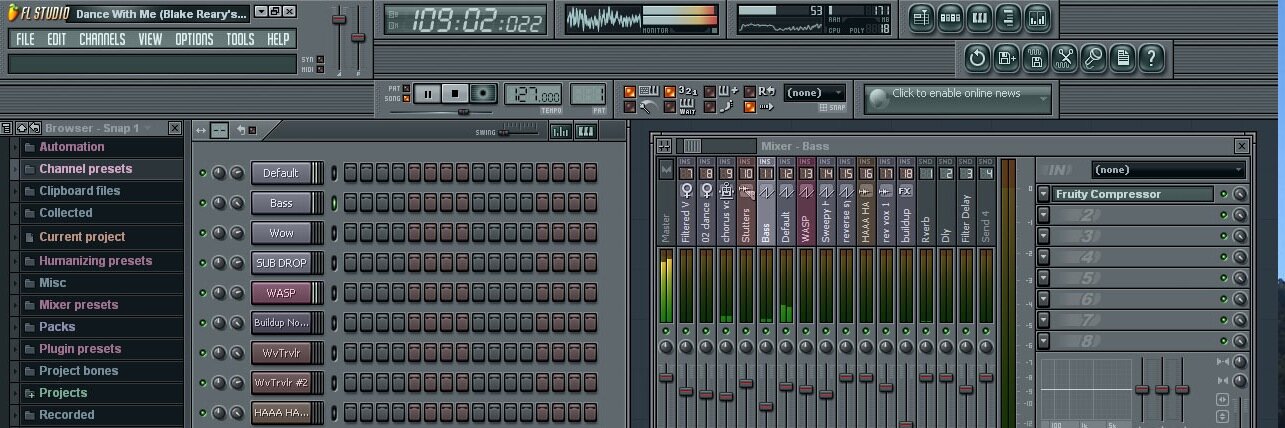This screenshot has height=428, width=1285.
Task: Open the TOOLS menu
Action: pyautogui.click(x=240, y=39)
